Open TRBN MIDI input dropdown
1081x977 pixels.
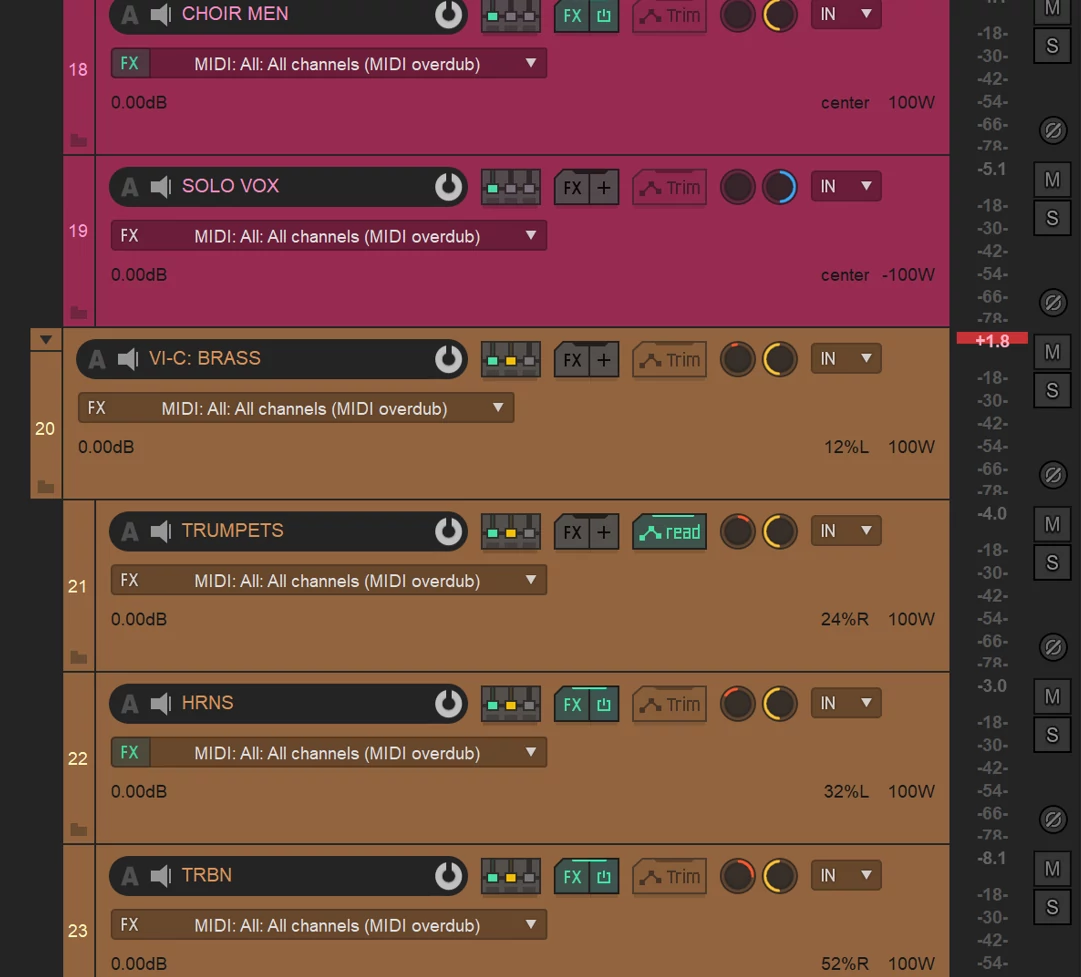(x=348, y=925)
